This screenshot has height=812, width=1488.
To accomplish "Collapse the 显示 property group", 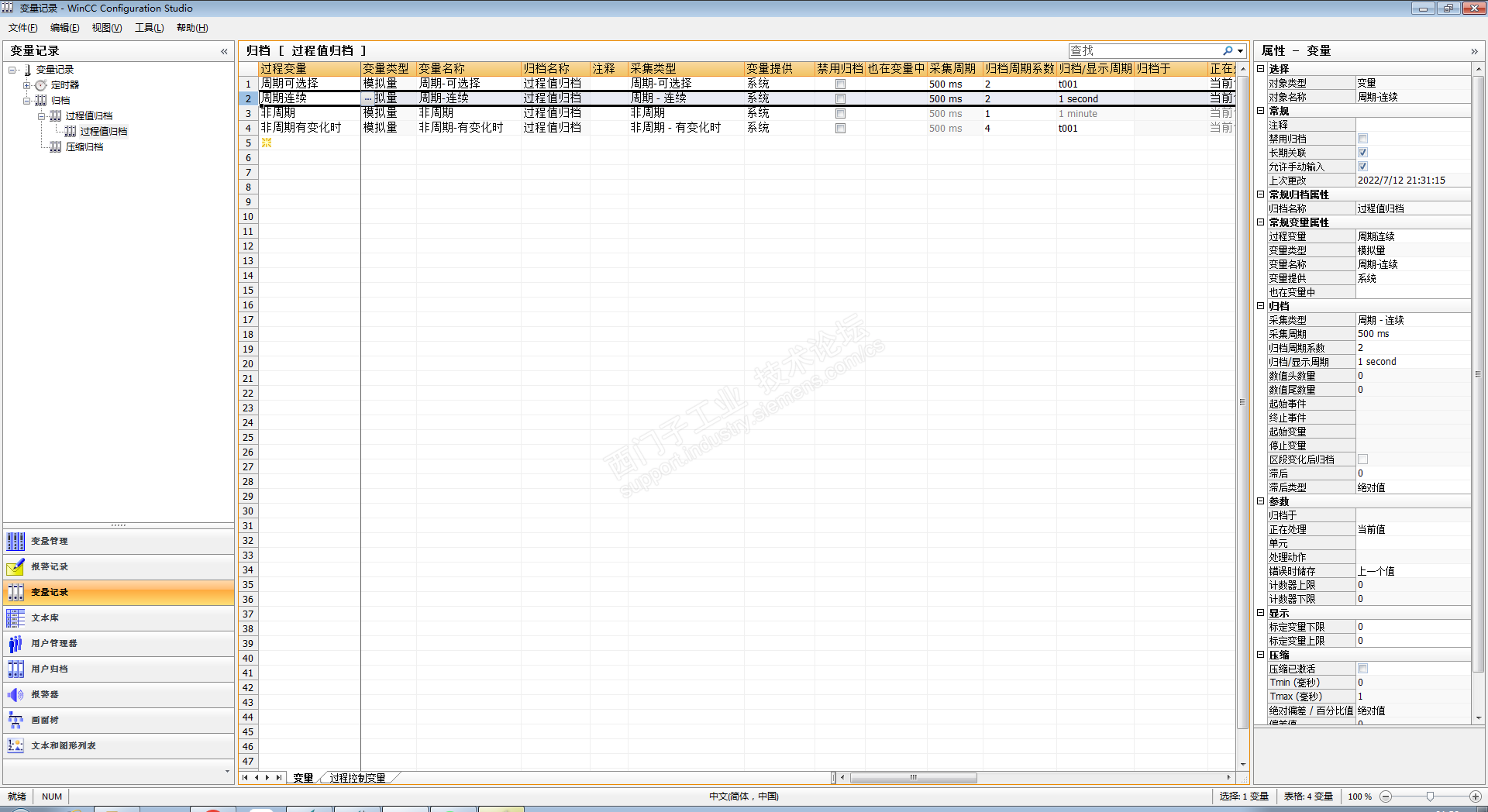I will (x=1261, y=613).
